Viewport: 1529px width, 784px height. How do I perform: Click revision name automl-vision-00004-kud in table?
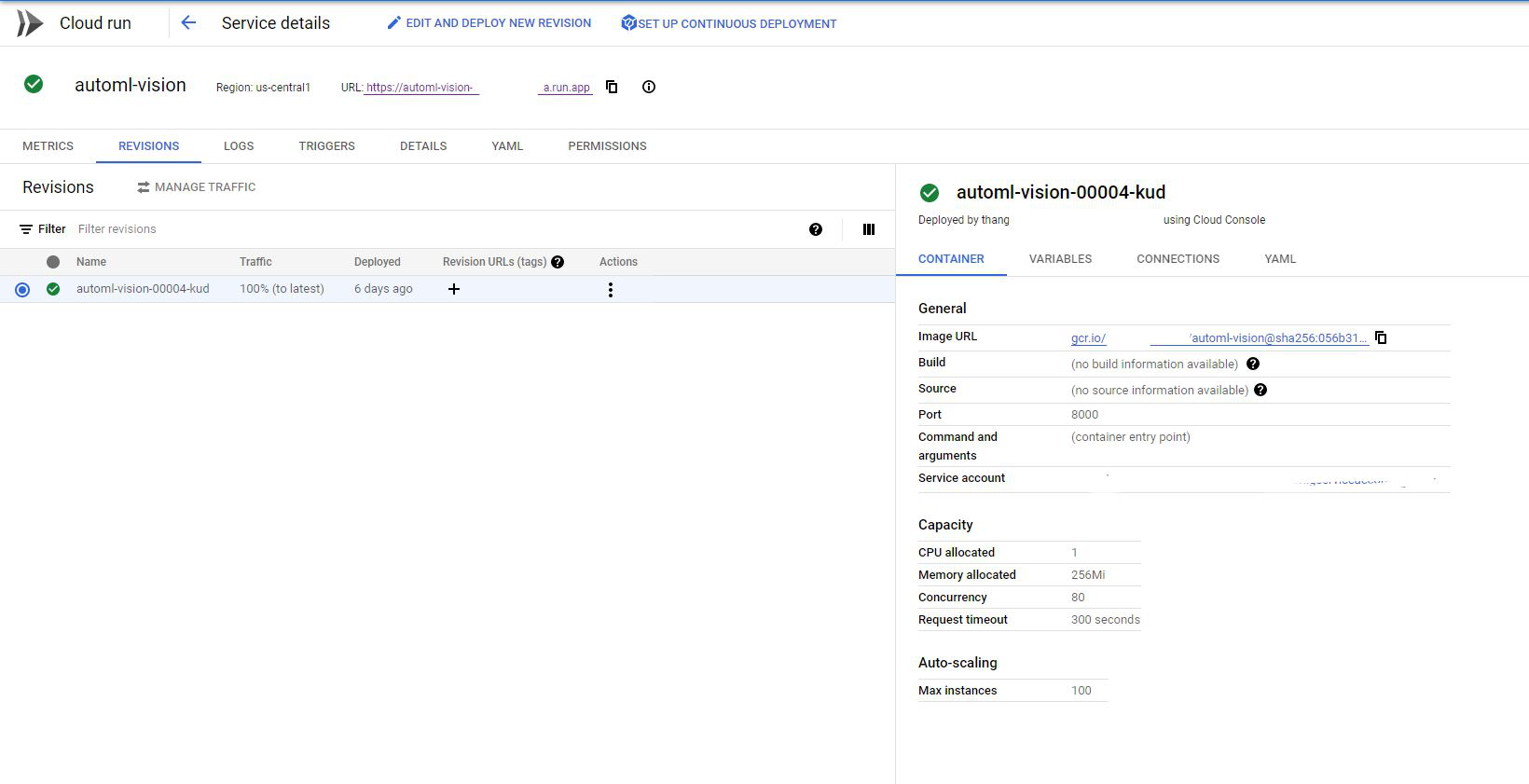[143, 289]
